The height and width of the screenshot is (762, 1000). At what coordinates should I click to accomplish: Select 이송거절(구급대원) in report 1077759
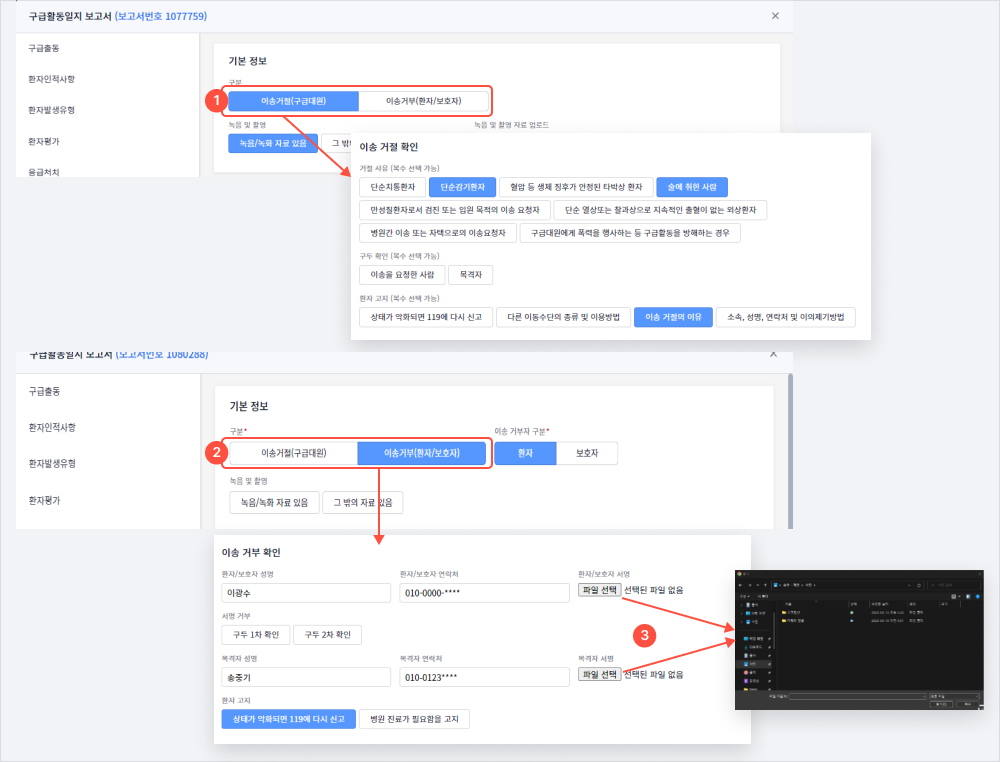(293, 101)
